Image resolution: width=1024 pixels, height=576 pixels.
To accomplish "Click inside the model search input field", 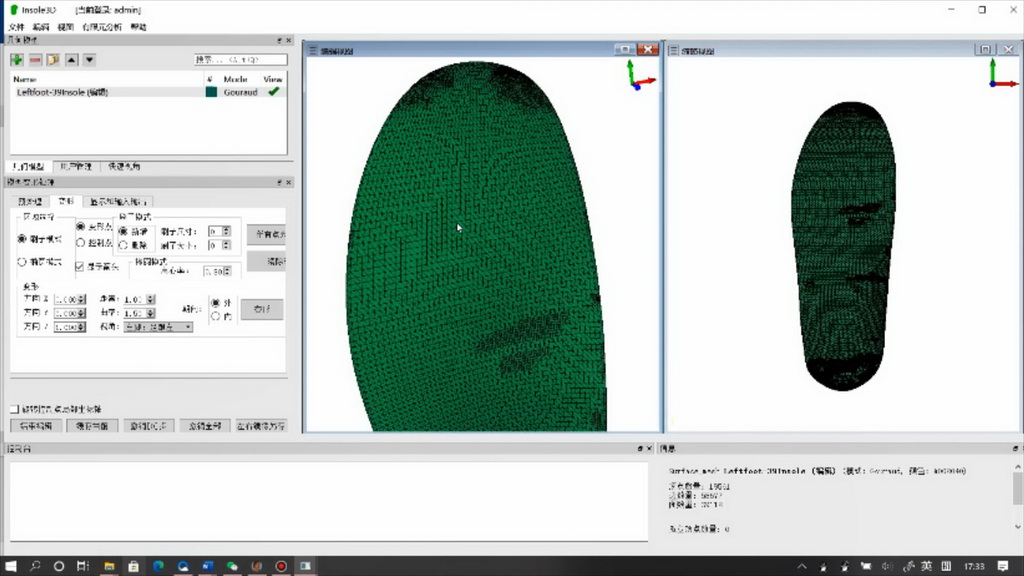I will [x=240, y=60].
